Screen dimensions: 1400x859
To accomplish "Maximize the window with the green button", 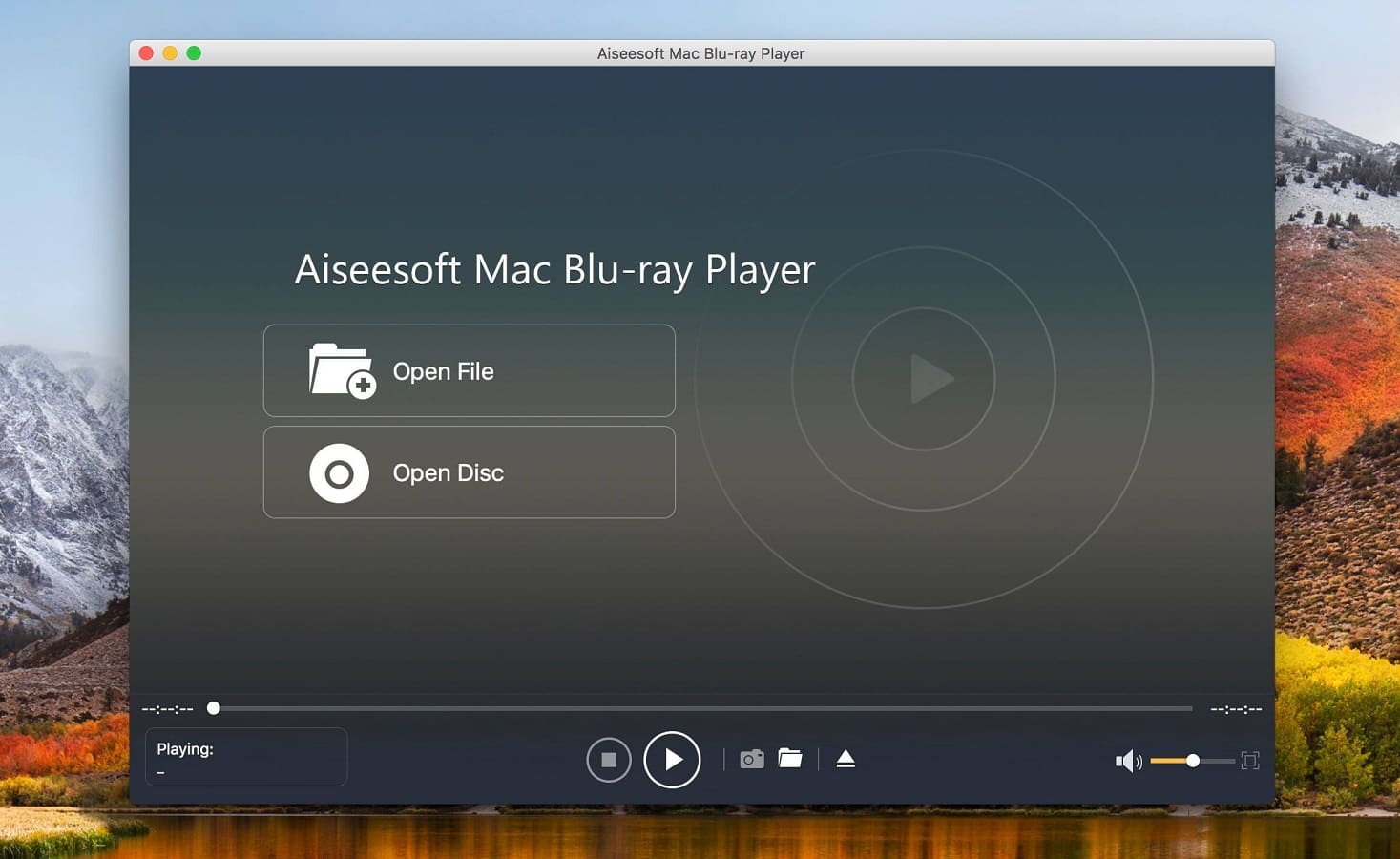I will [194, 53].
